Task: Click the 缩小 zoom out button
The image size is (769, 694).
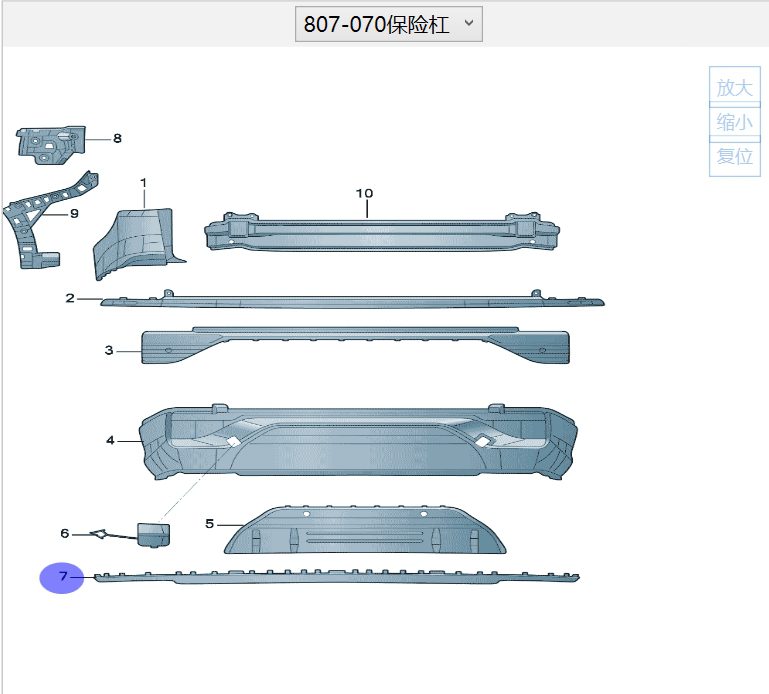Action: click(734, 122)
